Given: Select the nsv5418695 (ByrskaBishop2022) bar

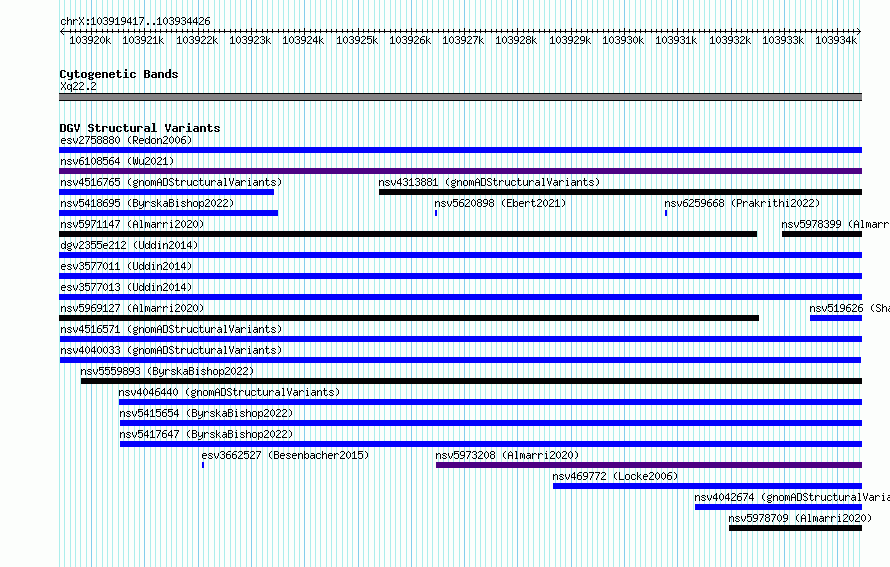Looking at the screenshot, I should (169, 213).
